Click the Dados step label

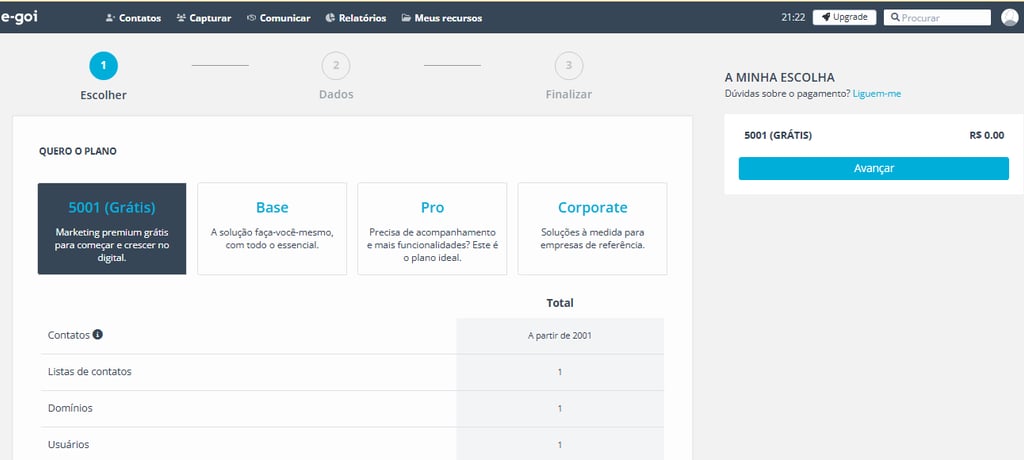click(336, 95)
